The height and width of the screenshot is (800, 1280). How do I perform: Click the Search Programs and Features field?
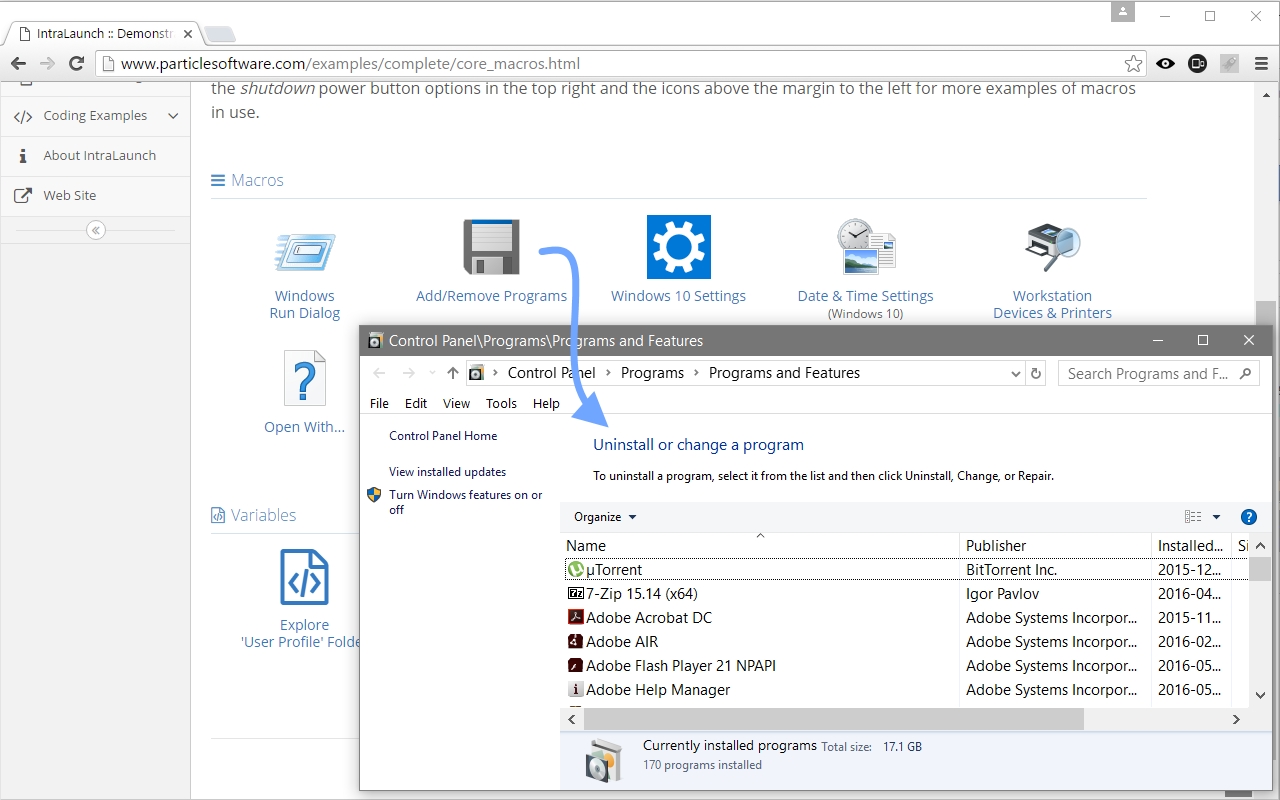click(x=1148, y=374)
